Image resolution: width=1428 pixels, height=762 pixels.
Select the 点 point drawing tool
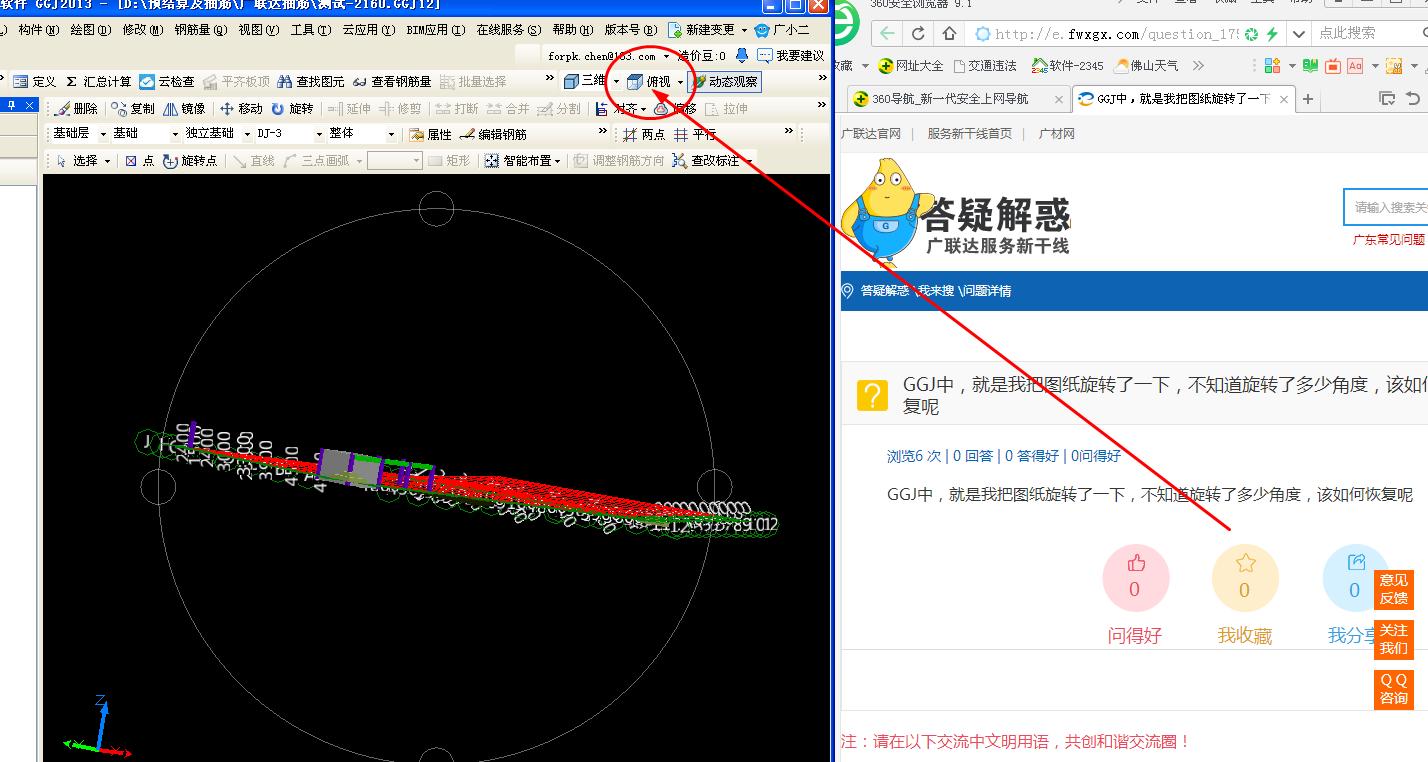(x=139, y=160)
